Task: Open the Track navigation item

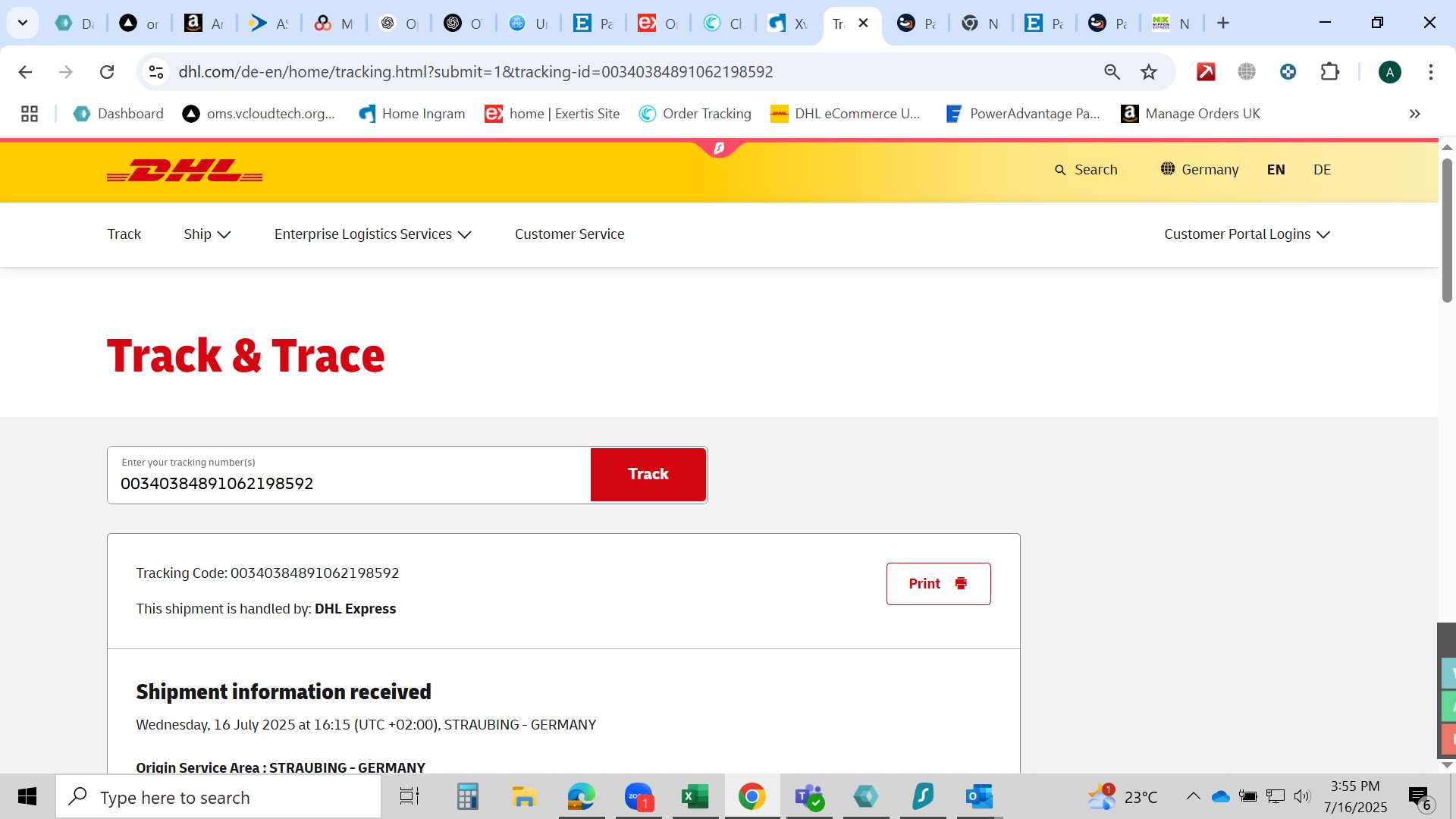Action: (x=124, y=234)
